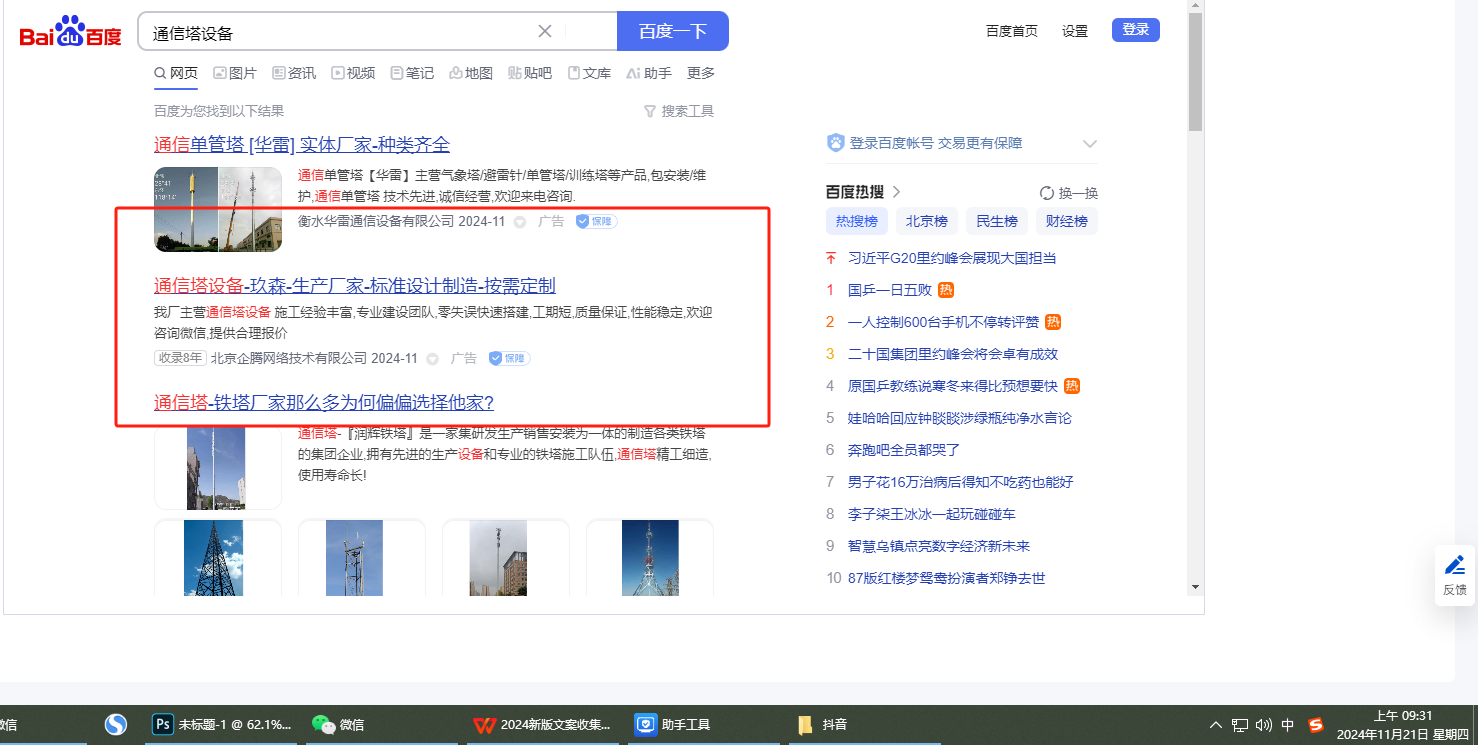Open the 百度热搜 heading
Image resolution: width=1478 pixels, height=745 pixels.
tap(855, 192)
